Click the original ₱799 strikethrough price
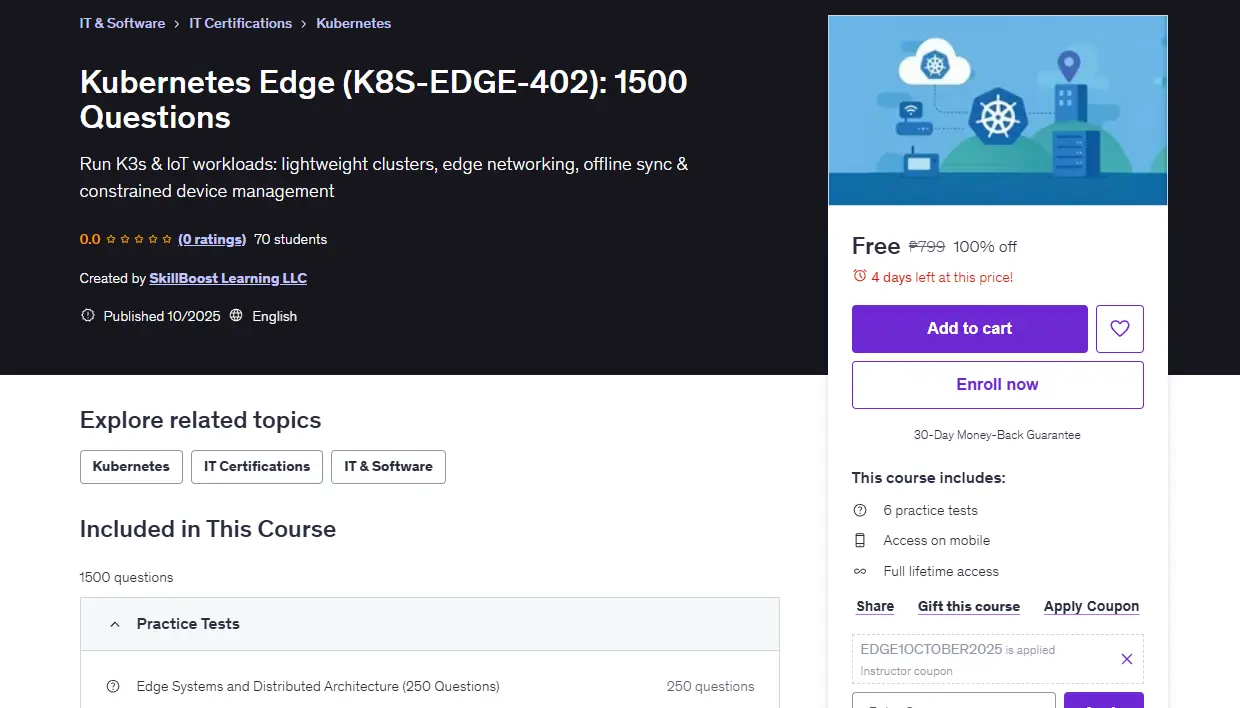Image resolution: width=1240 pixels, height=708 pixels. 927,246
